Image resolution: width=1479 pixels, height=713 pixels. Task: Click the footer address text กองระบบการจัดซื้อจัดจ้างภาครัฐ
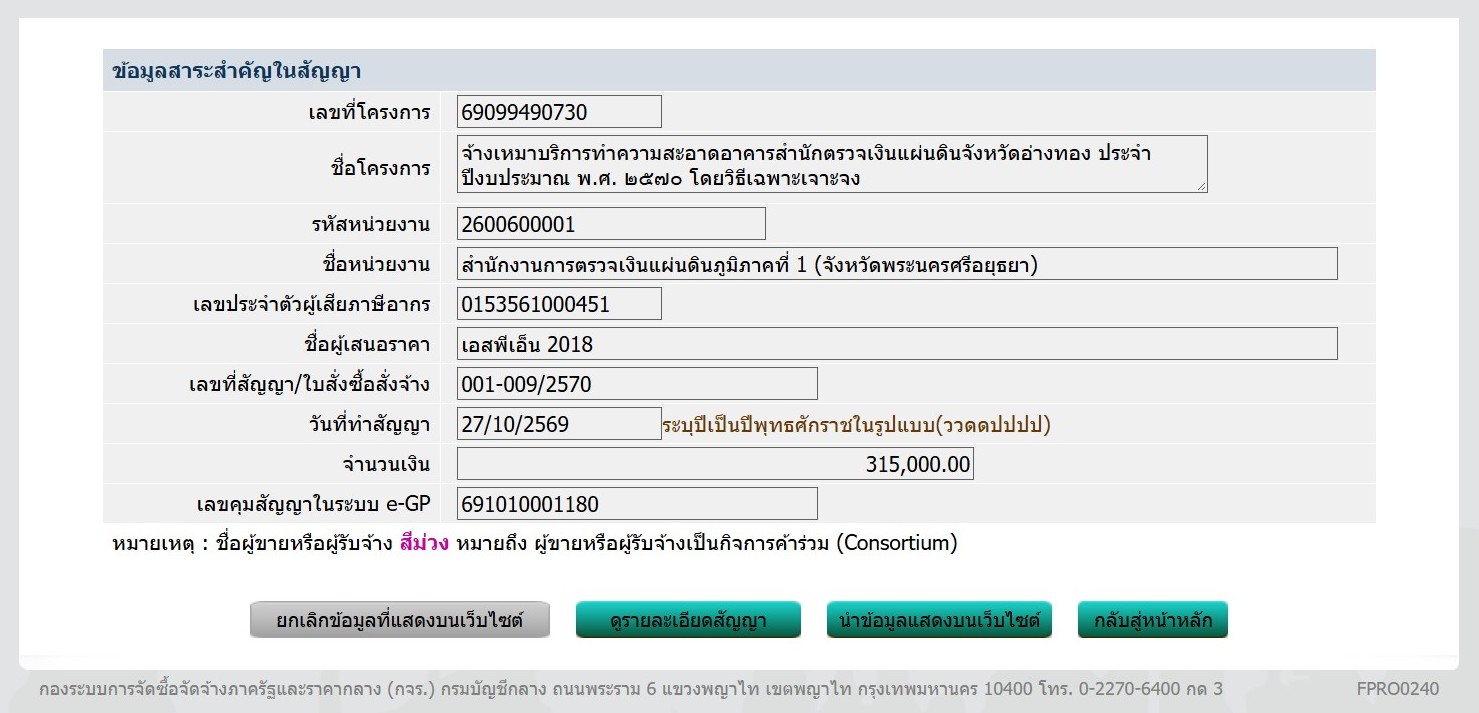point(631,689)
